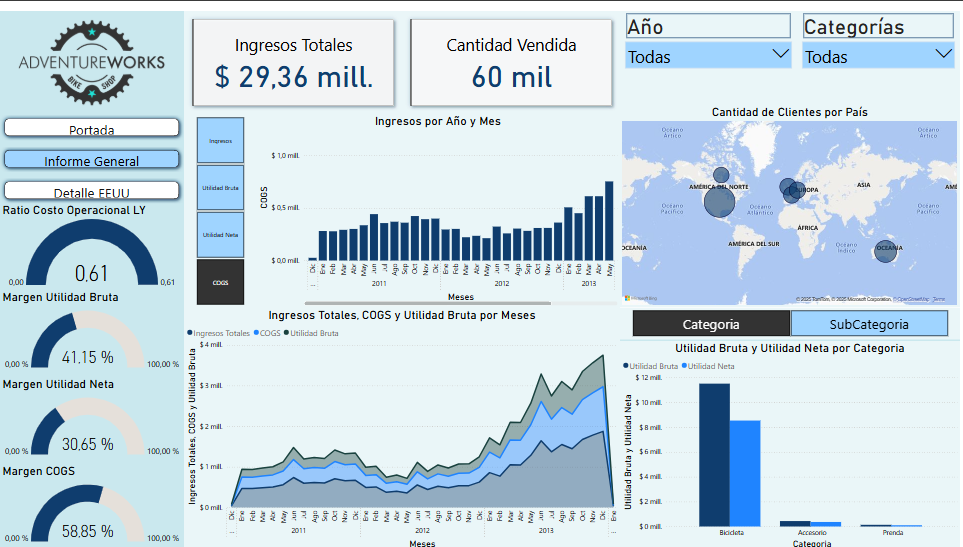
Task: Toggle the Utilidad Neta measure tile
Action: [x=221, y=235]
